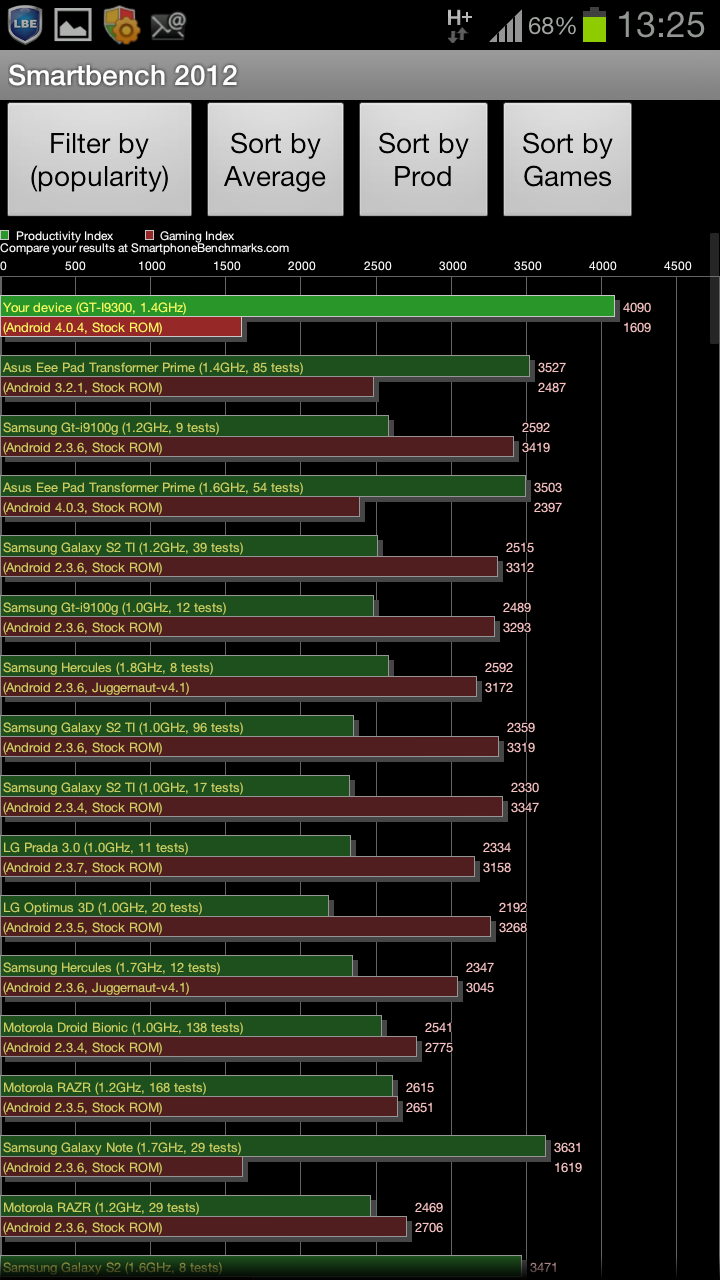Tap the (Android 3.2.1, Stock ROM) bar

pos(187,387)
